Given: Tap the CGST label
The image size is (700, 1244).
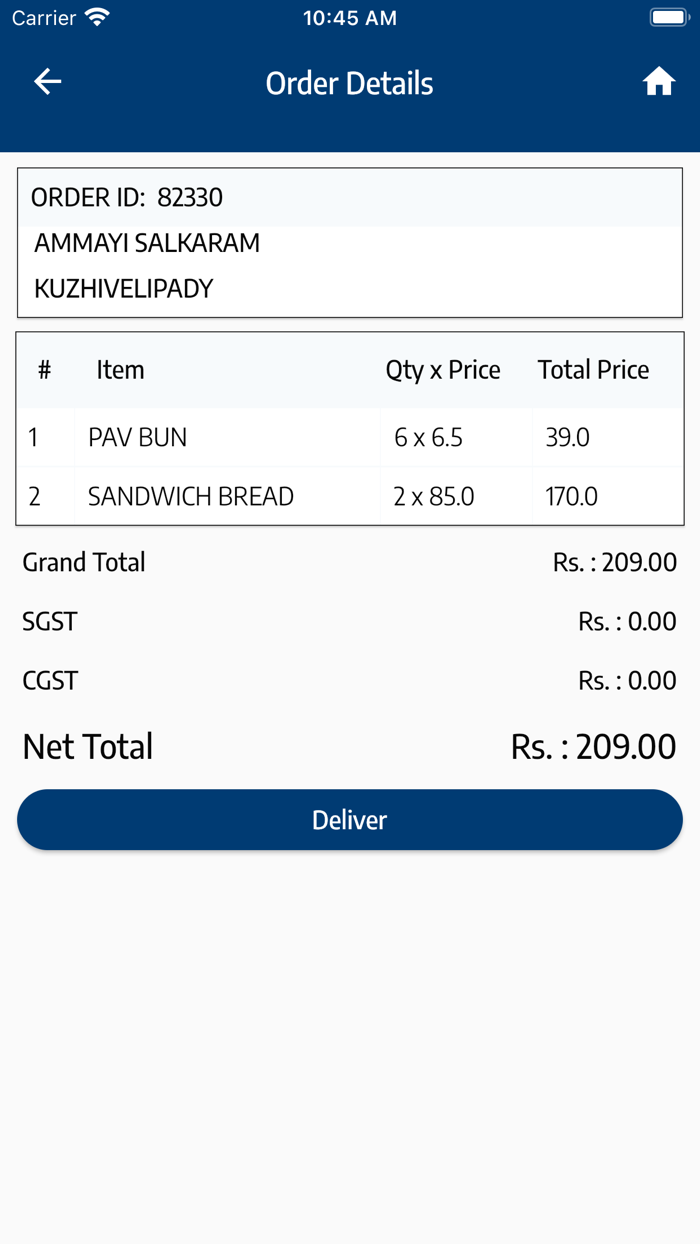Looking at the screenshot, I should point(50,681).
